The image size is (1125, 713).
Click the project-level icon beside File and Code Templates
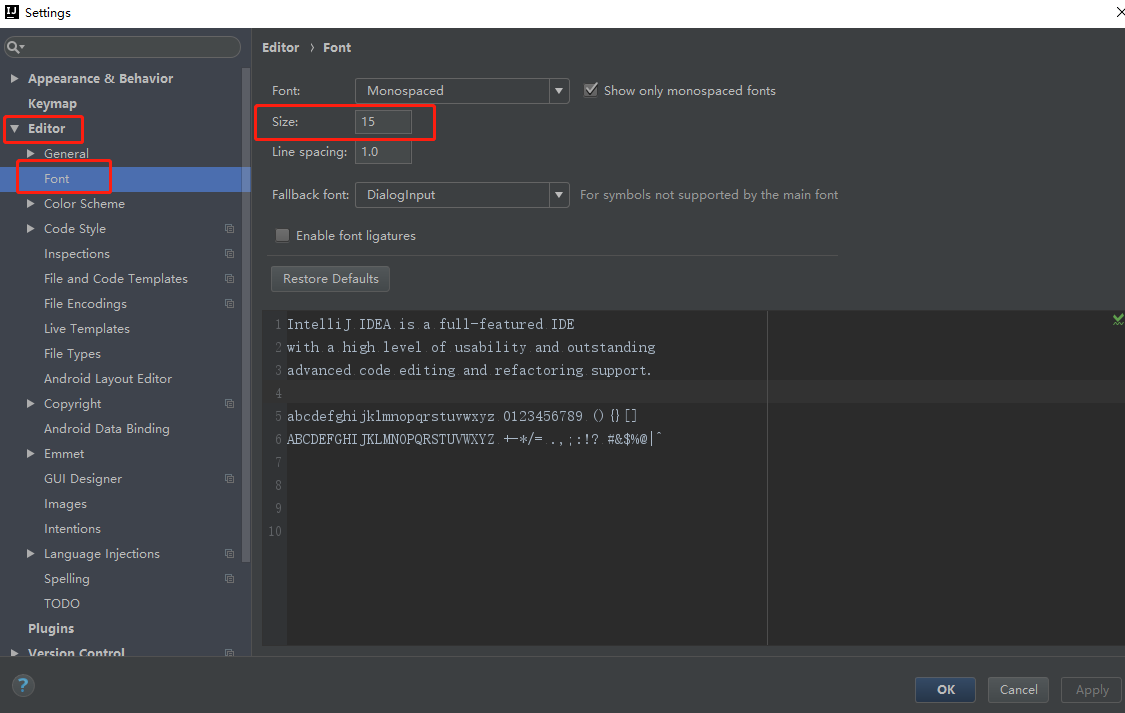[x=230, y=279]
